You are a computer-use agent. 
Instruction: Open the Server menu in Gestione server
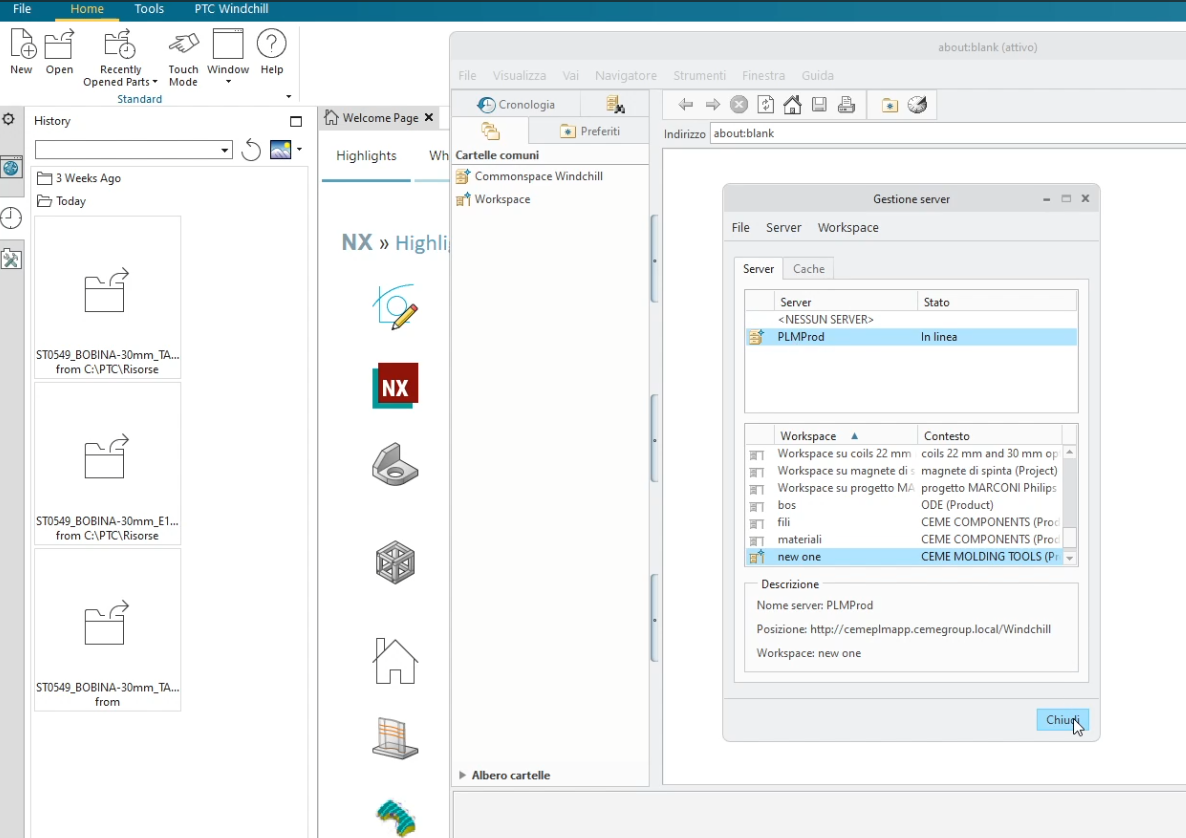click(783, 227)
